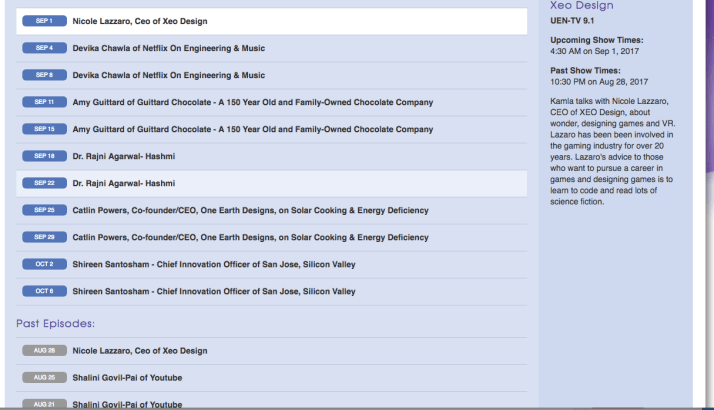Click the SEP 1 date badge
The width and height of the screenshot is (714, 410).
(x=44, y=21)
